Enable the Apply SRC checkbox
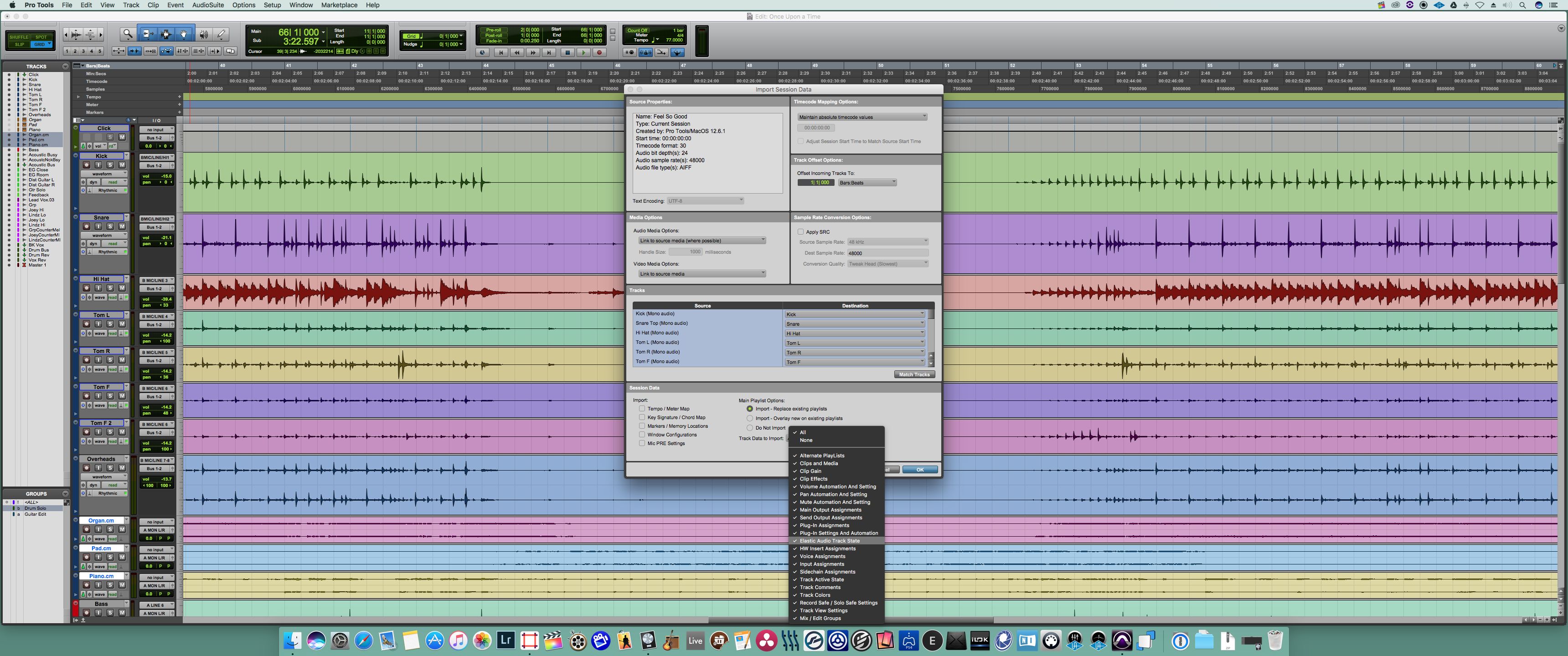The height and width of the screenshot is (656, 1568). click(800, 232)
